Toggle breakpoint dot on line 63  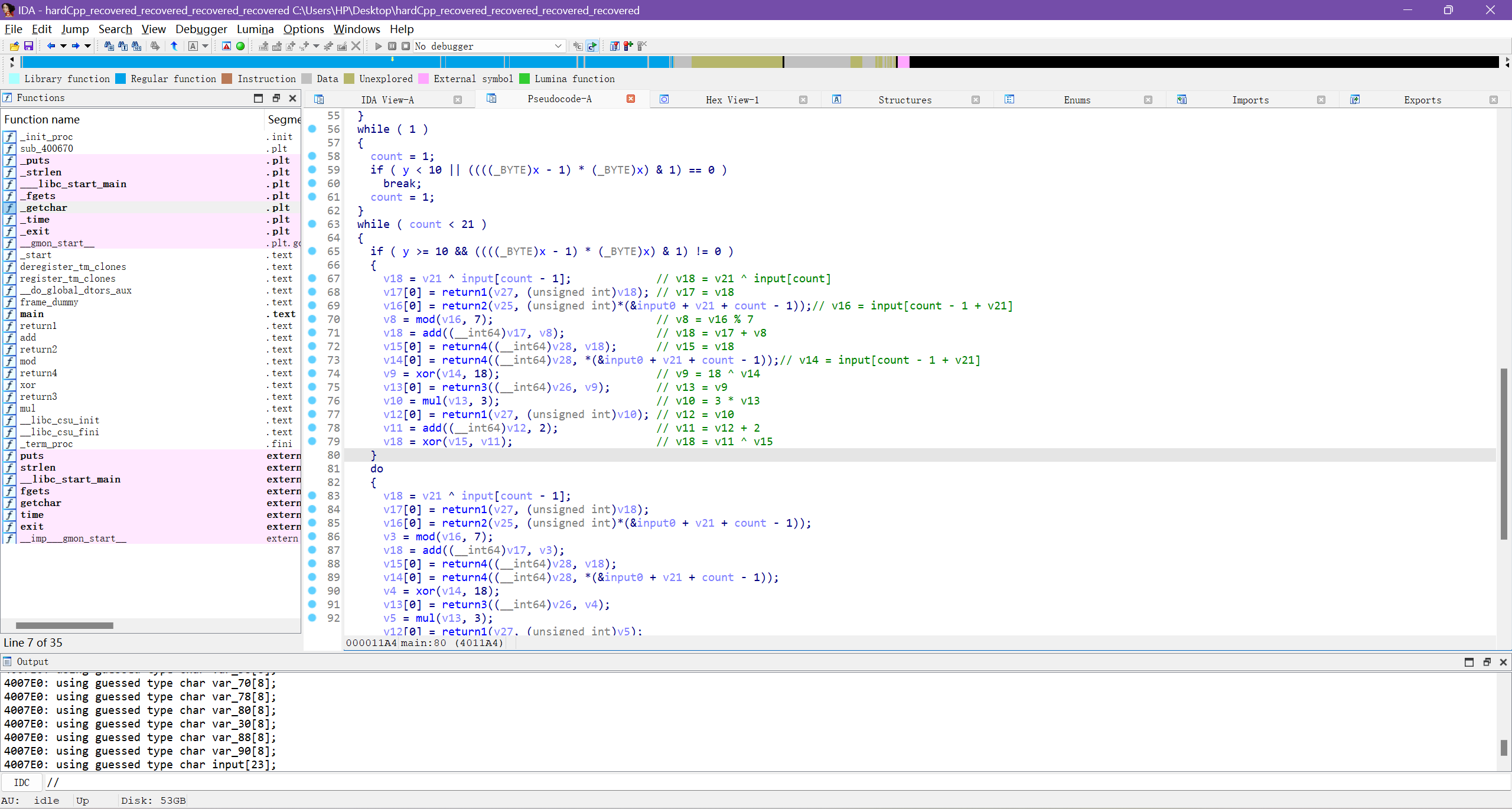click(x=312, y=224)
